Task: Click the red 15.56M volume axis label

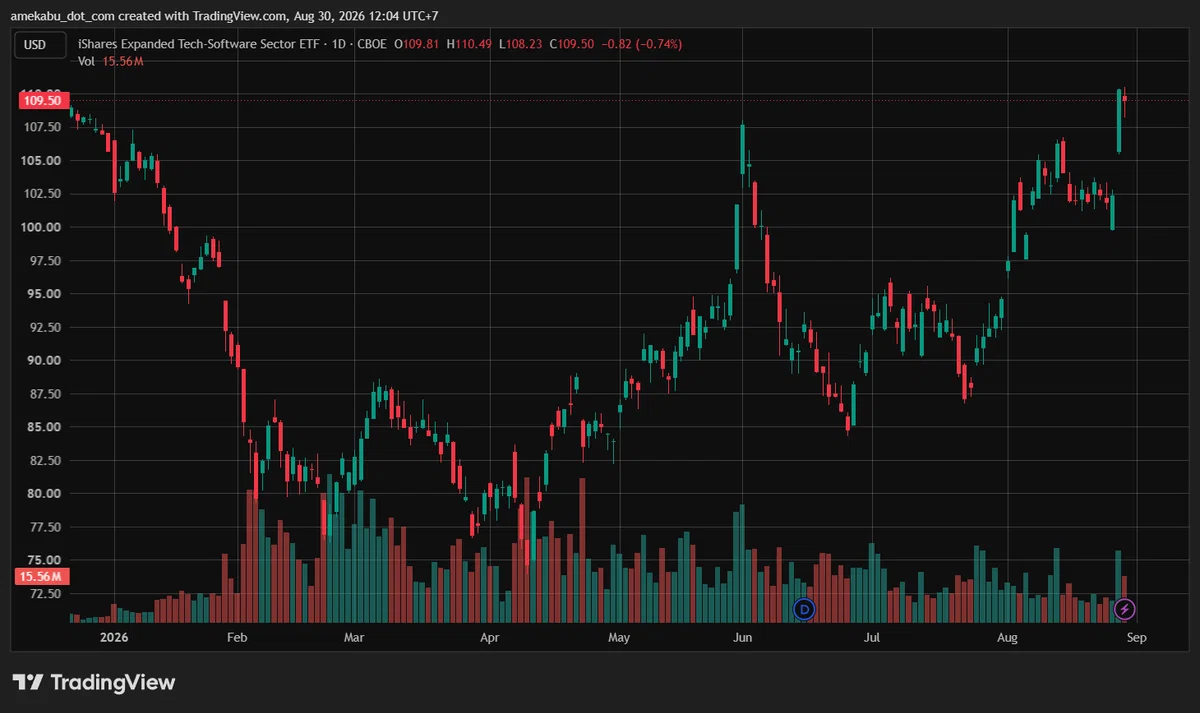Action: (x=42, y=577)
